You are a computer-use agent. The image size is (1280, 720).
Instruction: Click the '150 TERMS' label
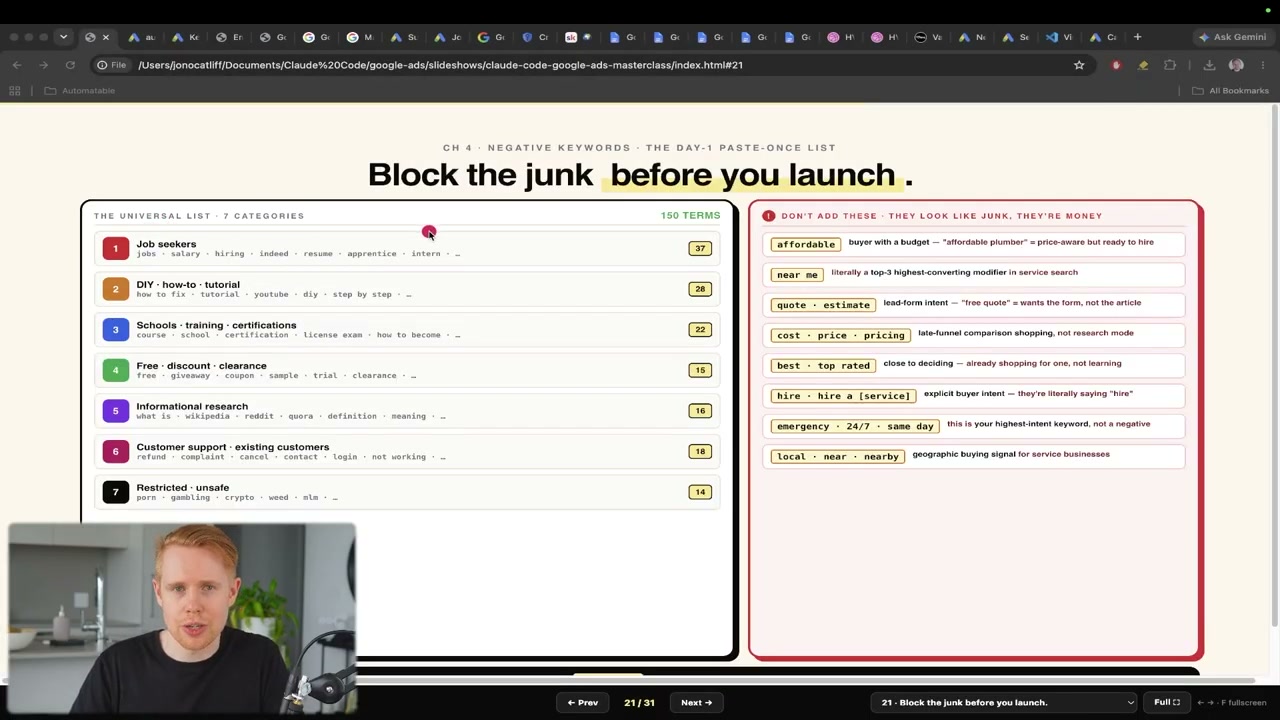coord(690,216)
